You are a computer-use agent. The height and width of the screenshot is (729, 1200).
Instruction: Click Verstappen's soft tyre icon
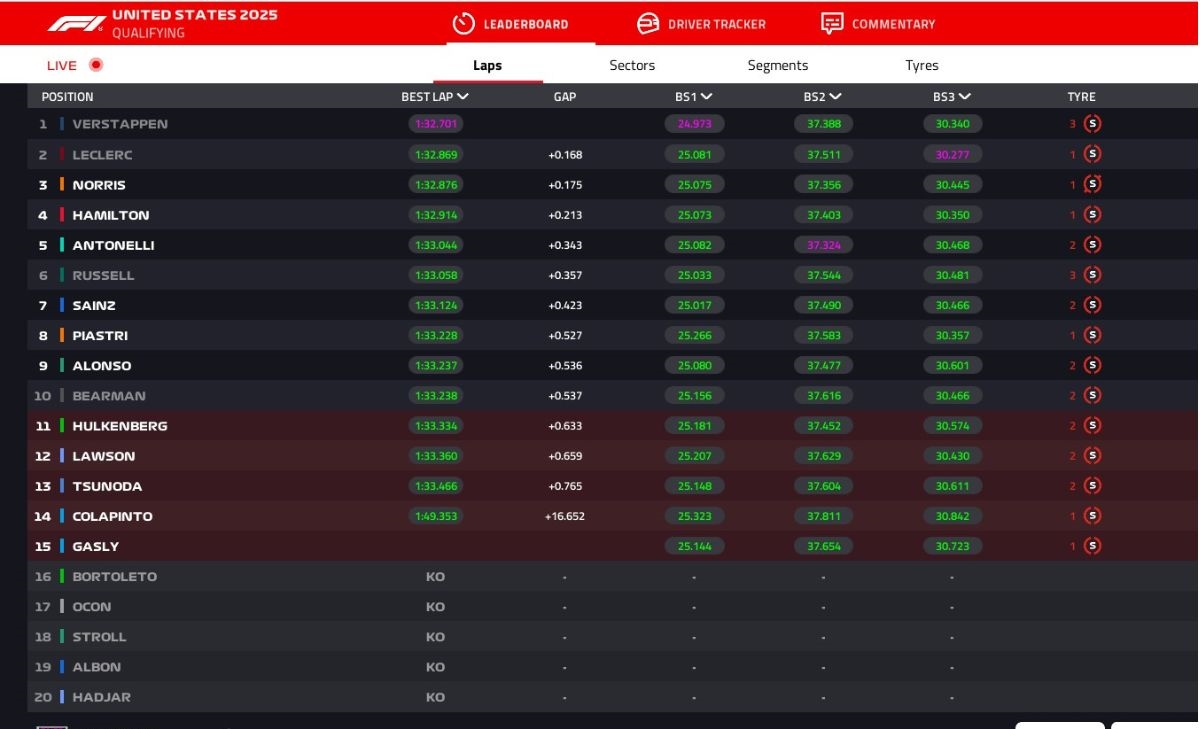coord(1092,125)
